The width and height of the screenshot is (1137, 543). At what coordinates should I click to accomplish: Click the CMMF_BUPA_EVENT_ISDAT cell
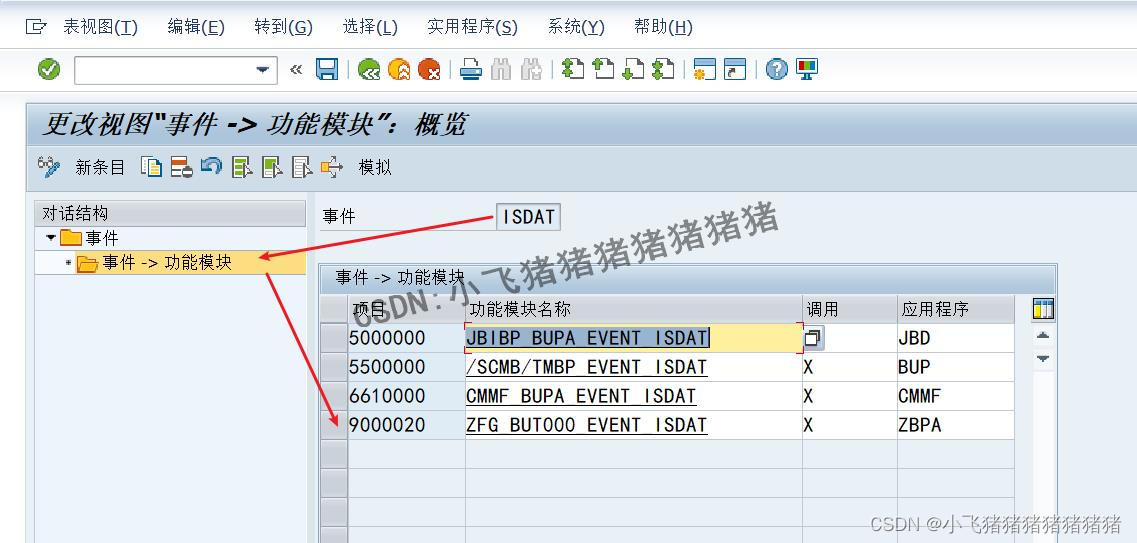point(633,396)
